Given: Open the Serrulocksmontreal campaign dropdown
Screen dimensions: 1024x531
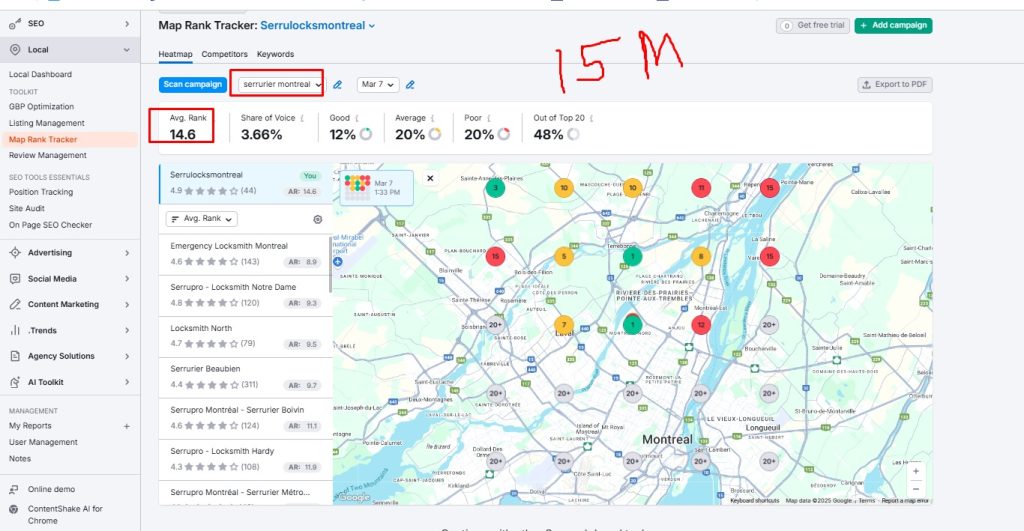Looking at the screenshot, I should point(318,25).
